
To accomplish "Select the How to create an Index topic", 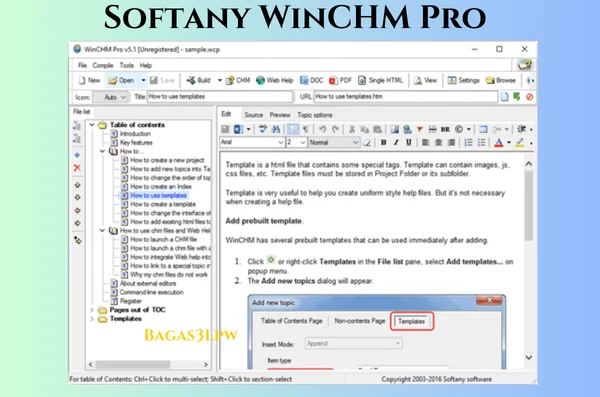I will (x=161, y=186).
